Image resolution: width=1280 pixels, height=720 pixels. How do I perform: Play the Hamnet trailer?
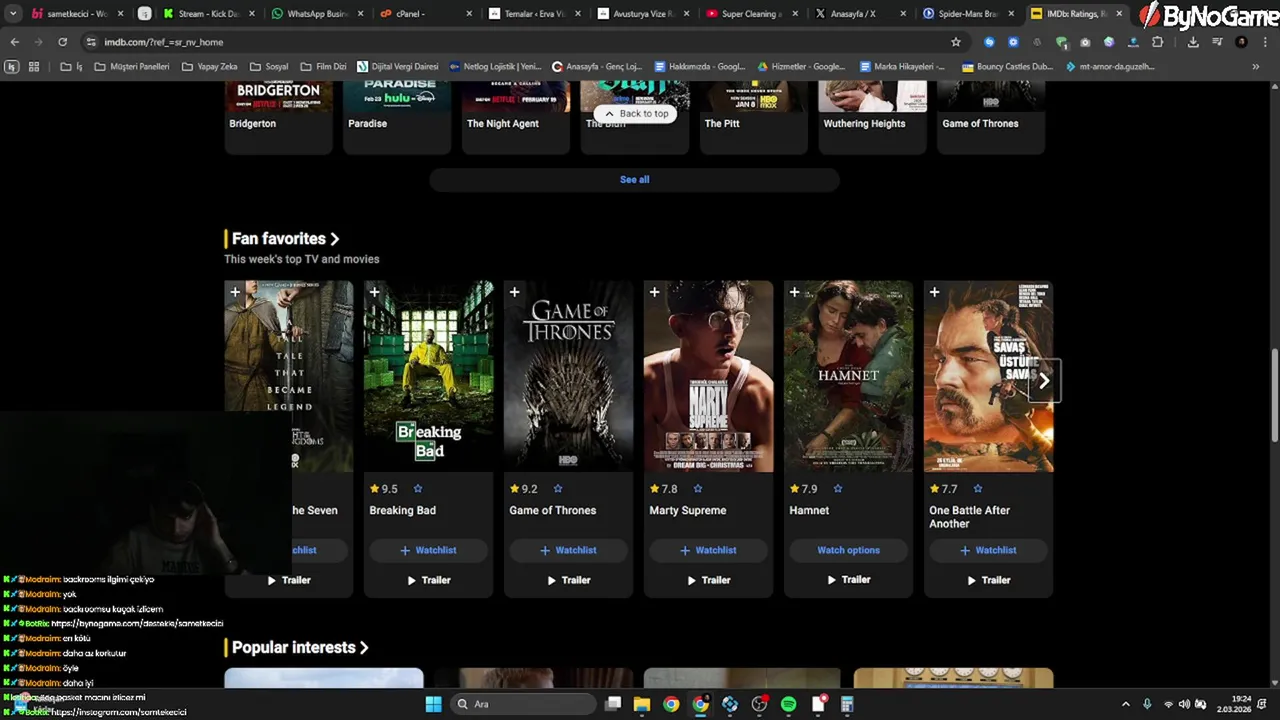pos(848,580)
